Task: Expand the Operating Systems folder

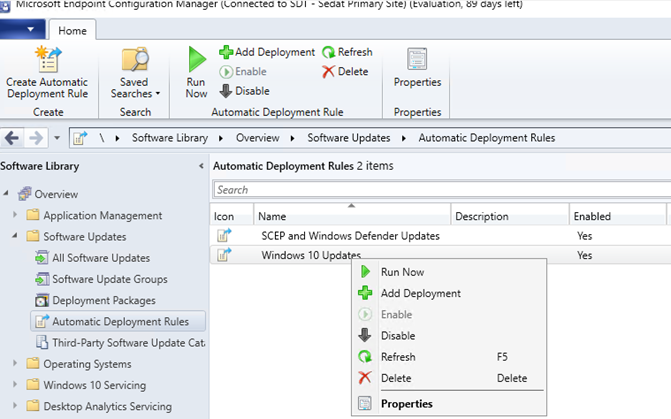Action: tap(15, 363)
